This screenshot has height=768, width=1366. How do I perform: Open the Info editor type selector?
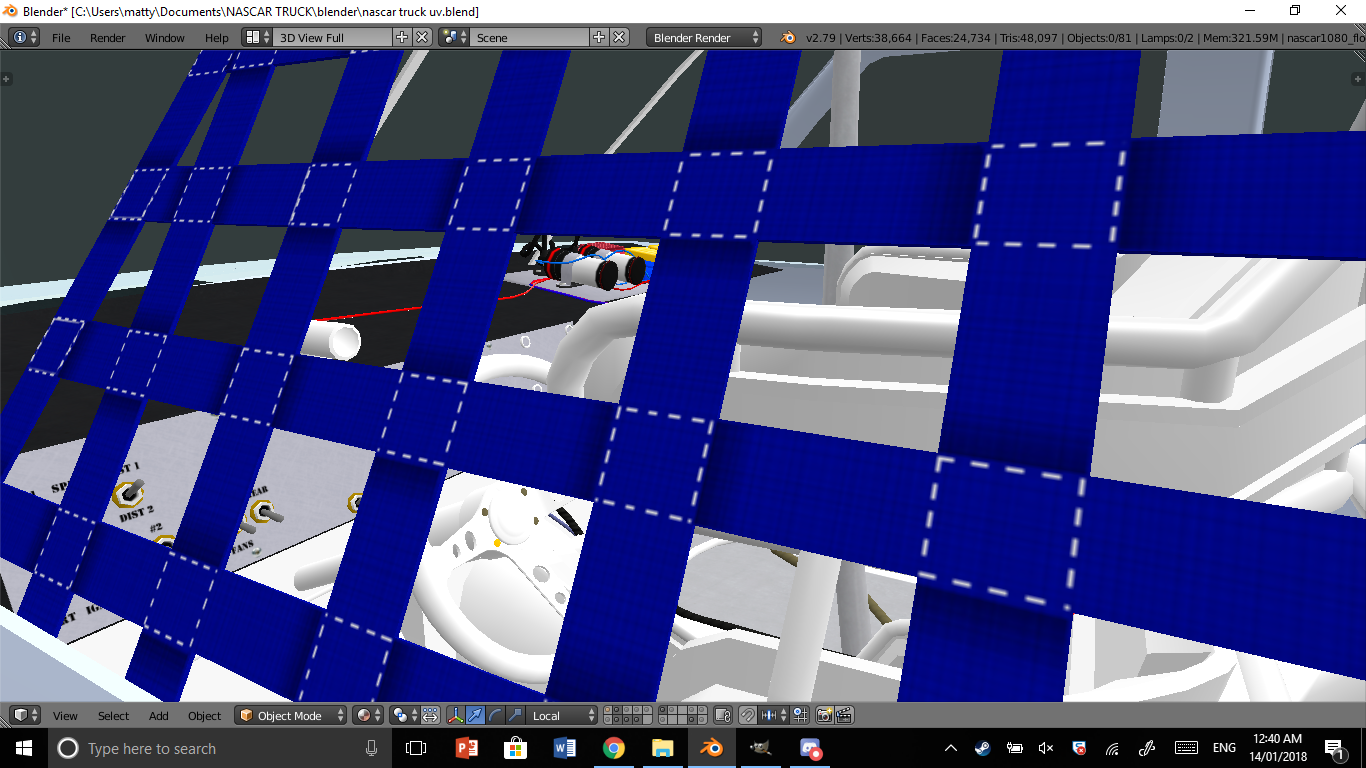25,37
